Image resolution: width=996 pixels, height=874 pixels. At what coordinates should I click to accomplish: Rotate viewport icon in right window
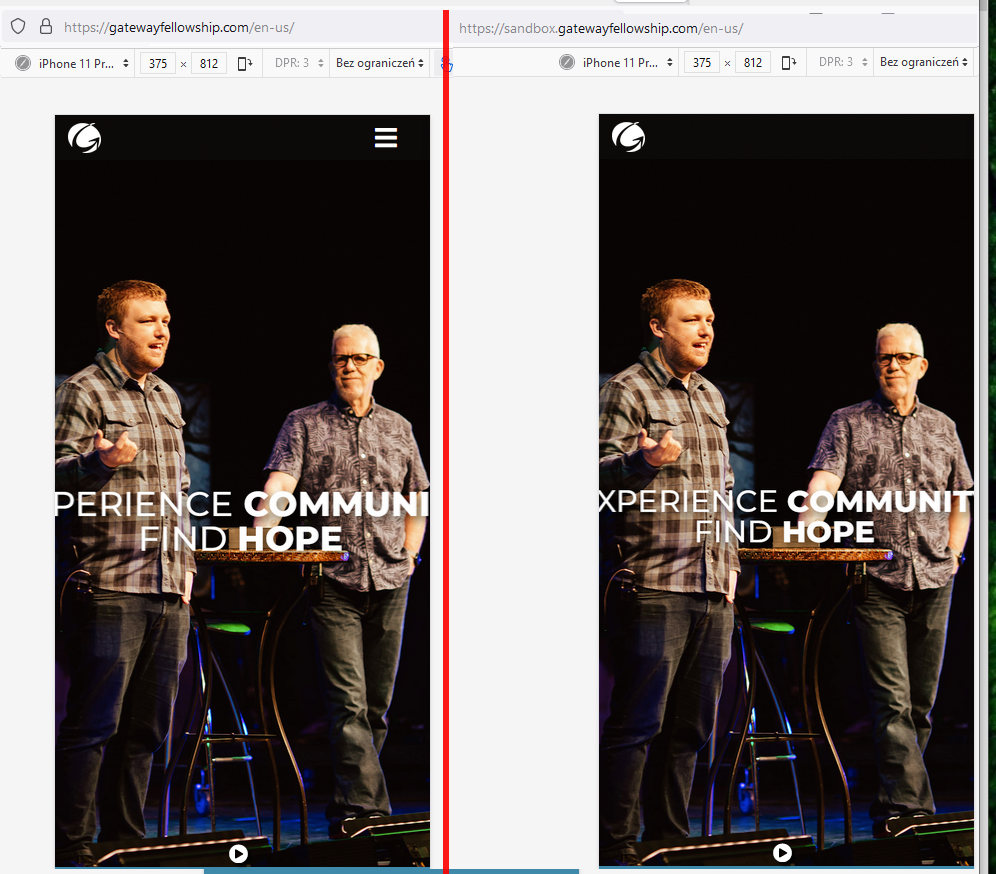(x=788, y=63)
